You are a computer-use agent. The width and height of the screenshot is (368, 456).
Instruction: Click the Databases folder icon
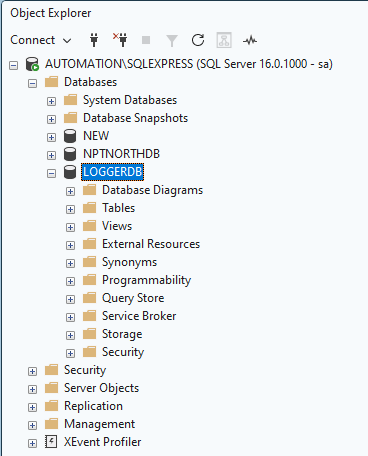[51, 82]
